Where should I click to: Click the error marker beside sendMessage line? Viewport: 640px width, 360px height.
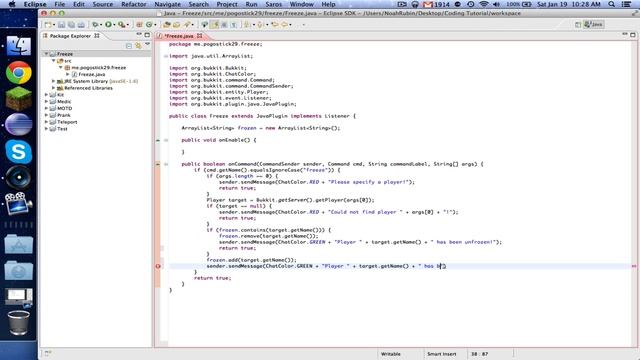158,266
